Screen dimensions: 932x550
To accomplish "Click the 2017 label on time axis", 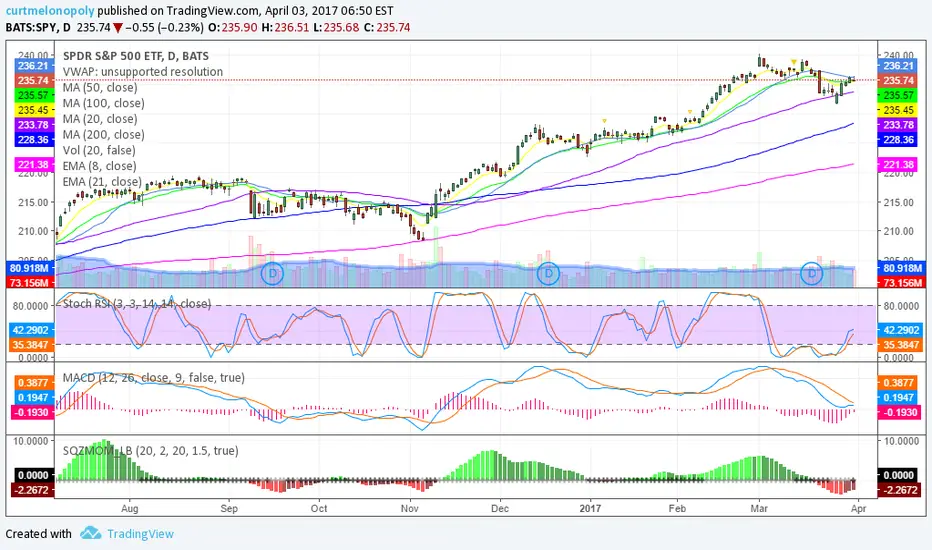I will pos(590,508).
